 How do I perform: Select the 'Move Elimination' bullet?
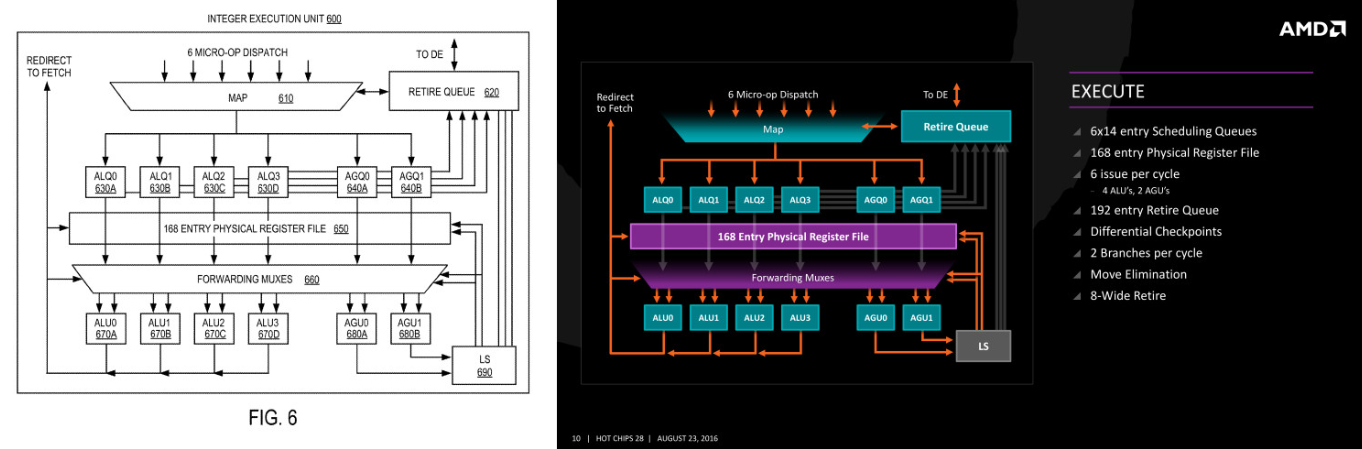click(1139, 274)
